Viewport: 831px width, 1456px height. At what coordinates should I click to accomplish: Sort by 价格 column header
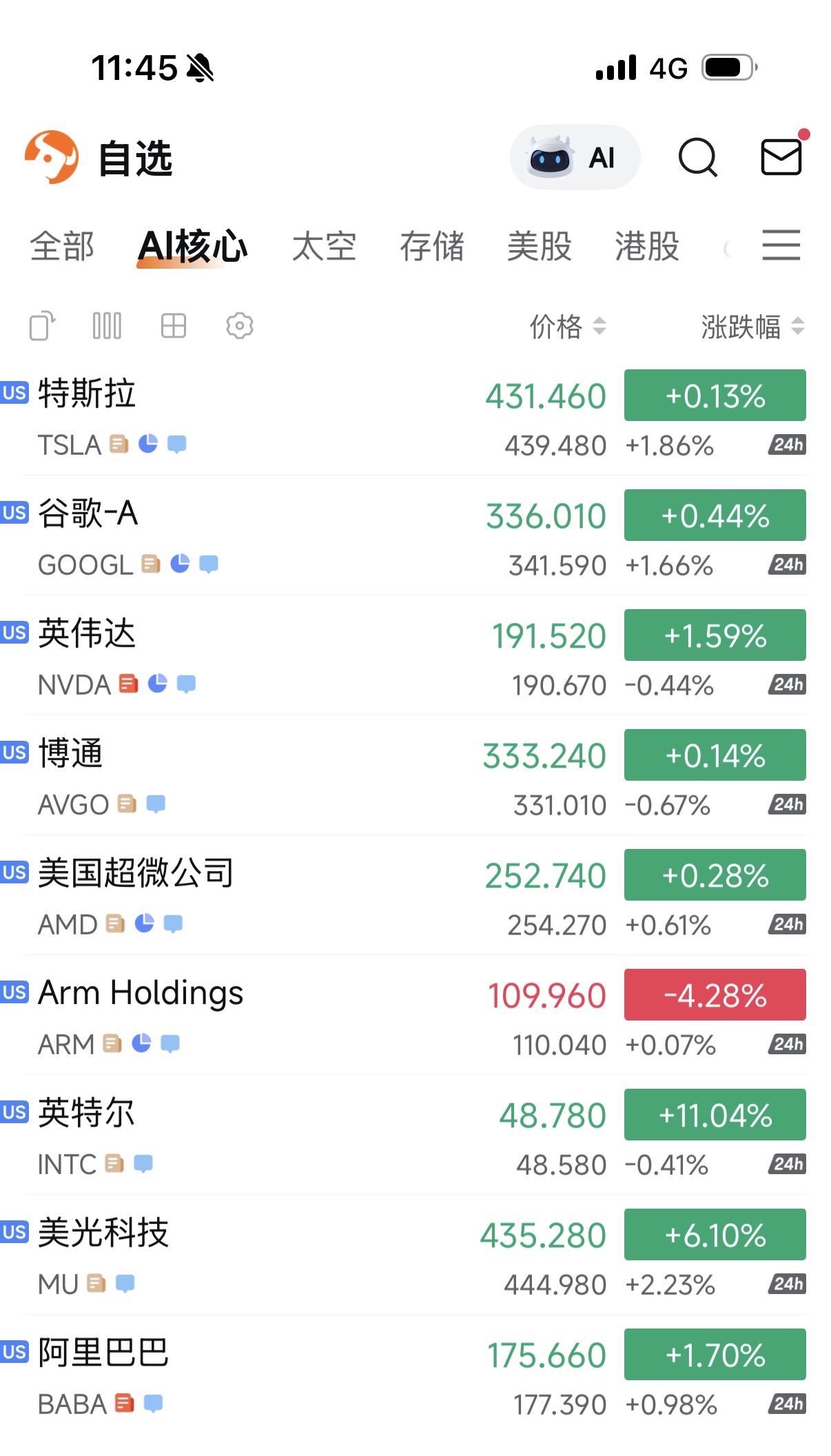point(567,327)
